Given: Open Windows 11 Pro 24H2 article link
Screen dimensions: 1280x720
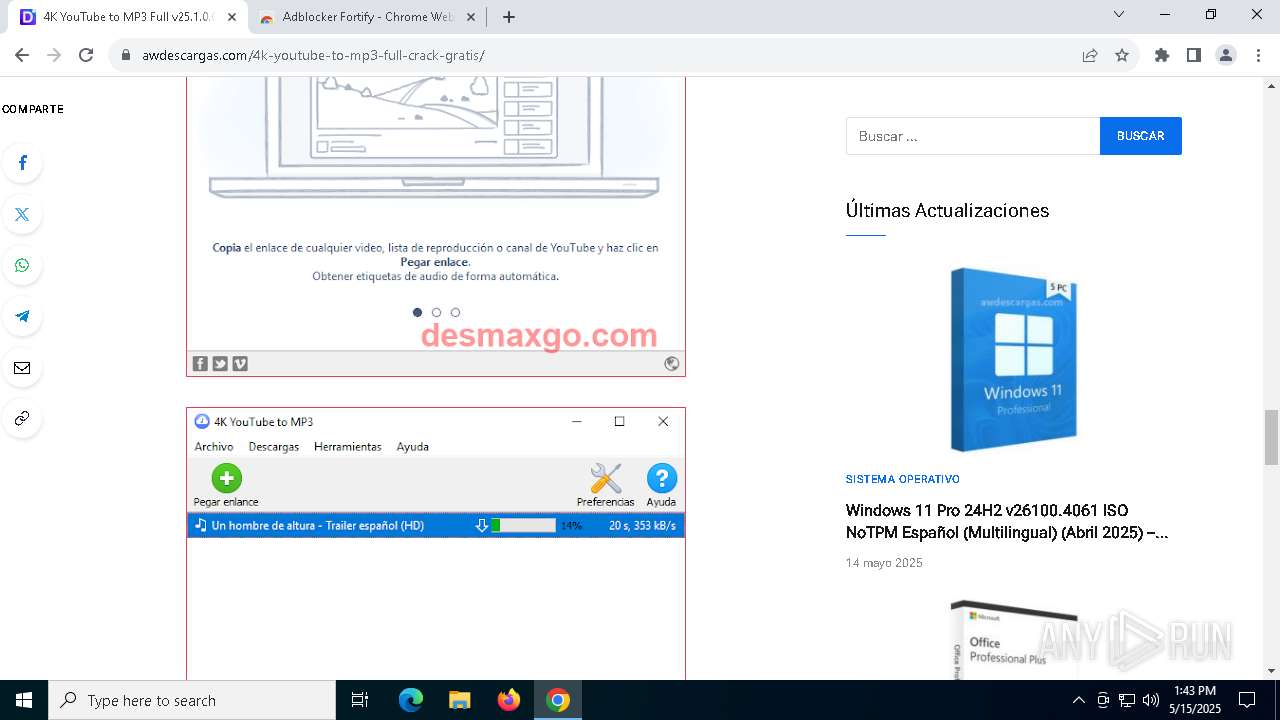Looking at the screenshot, I should (x=1007, y=521).
